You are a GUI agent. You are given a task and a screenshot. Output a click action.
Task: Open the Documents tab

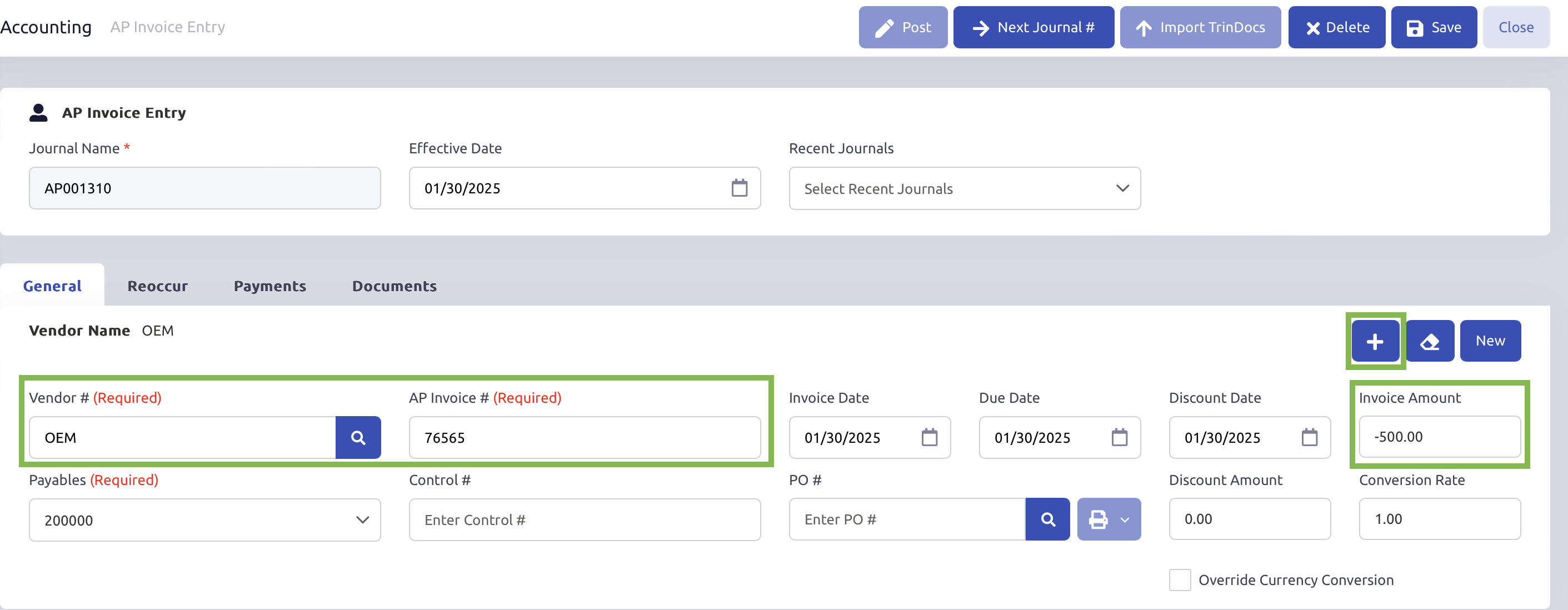pyautogui.click(x=394, y=286)
